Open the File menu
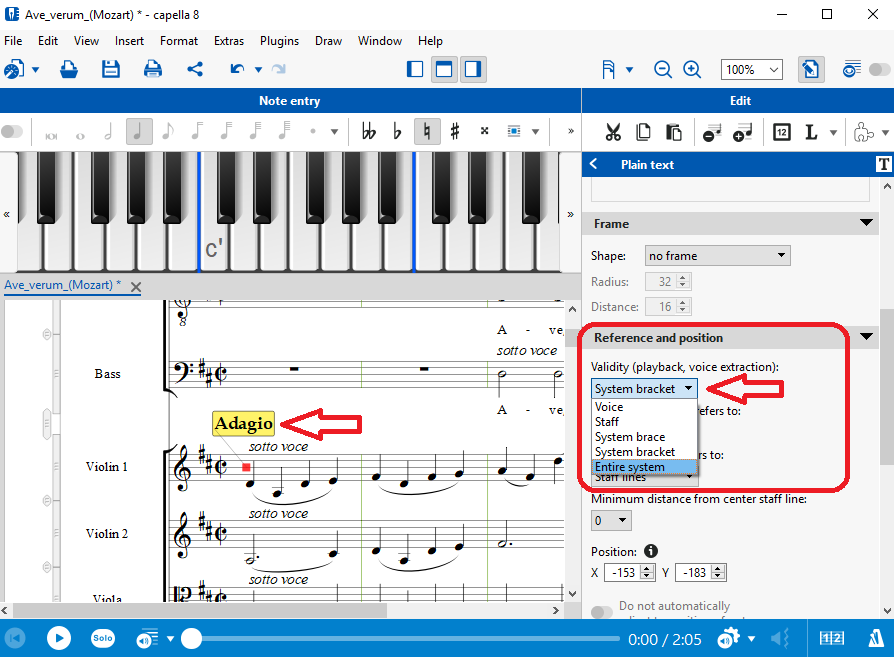894x657 pixels. click(x=13, y=41)
